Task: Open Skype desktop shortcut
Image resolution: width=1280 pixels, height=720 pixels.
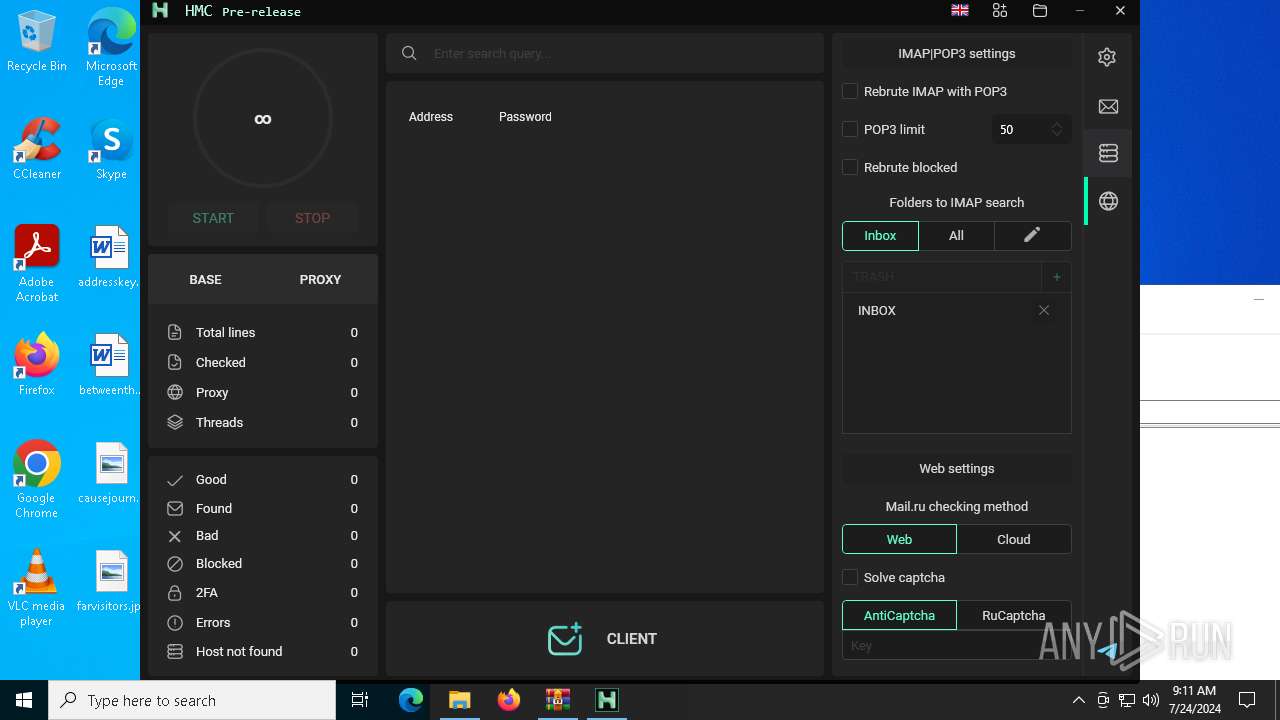Action: (x=111, y=148)
